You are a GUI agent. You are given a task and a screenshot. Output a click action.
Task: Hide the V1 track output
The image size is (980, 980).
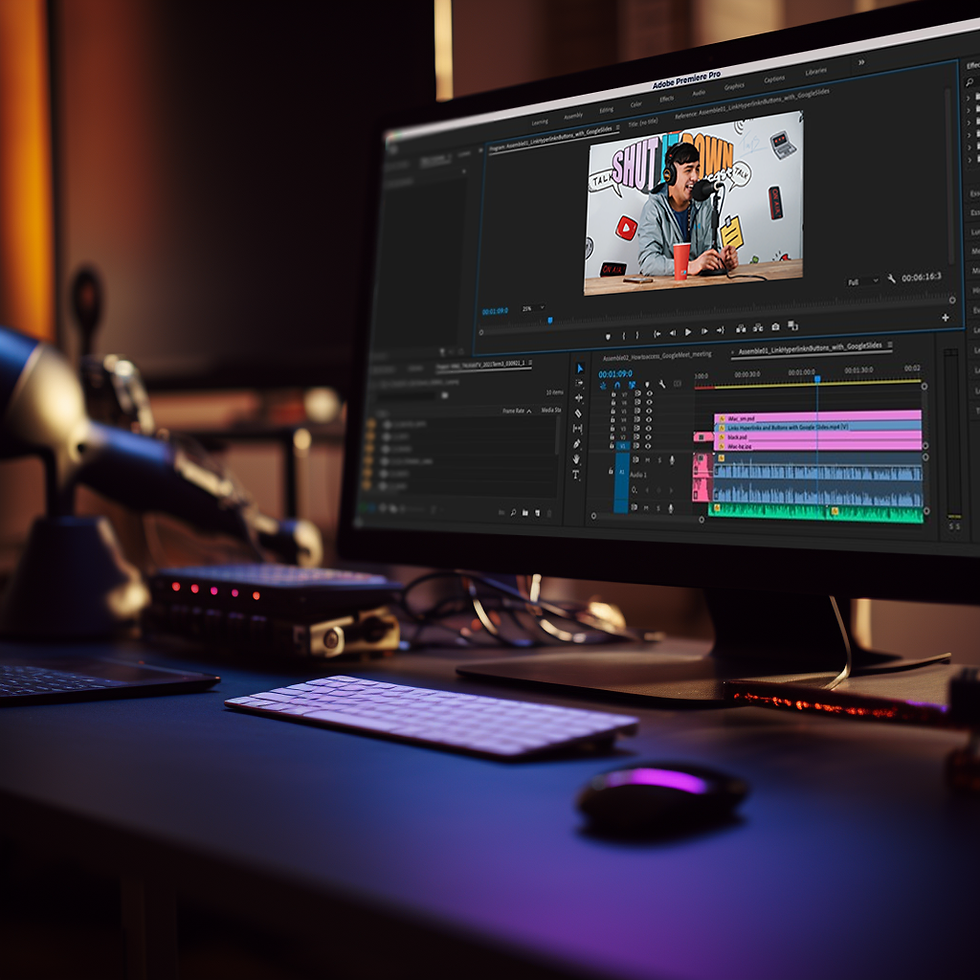[648, 446]
